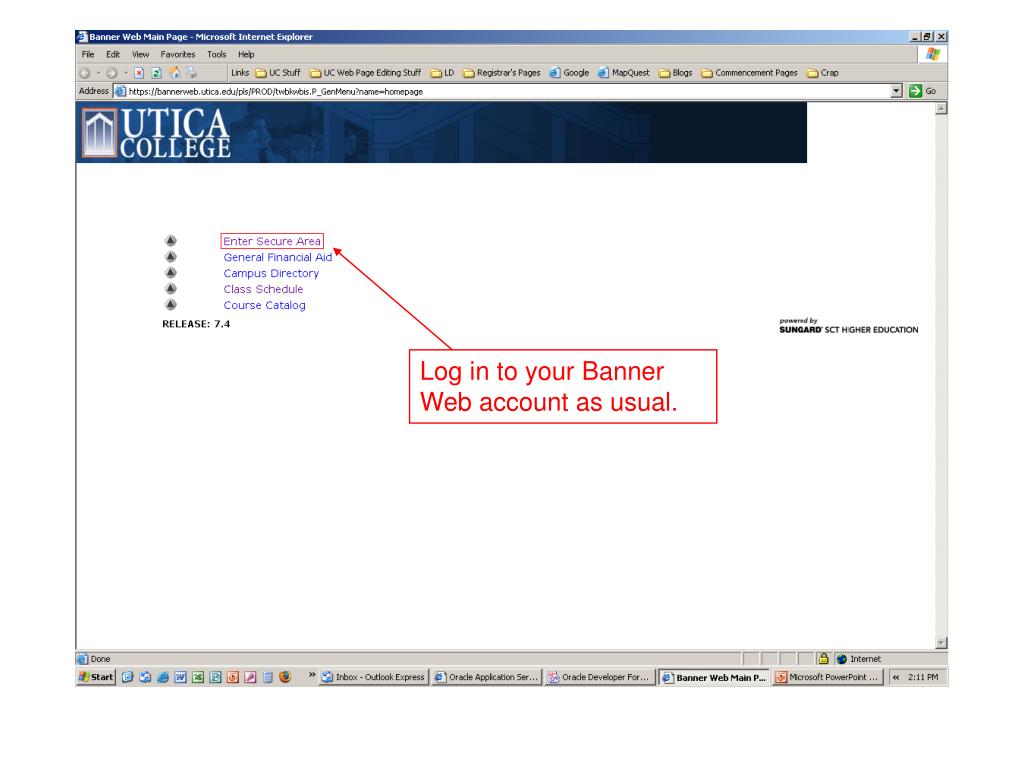Launch Firefox from quick launch
The height and width of the screenshot is (768, 1024).
pos(285,677)
